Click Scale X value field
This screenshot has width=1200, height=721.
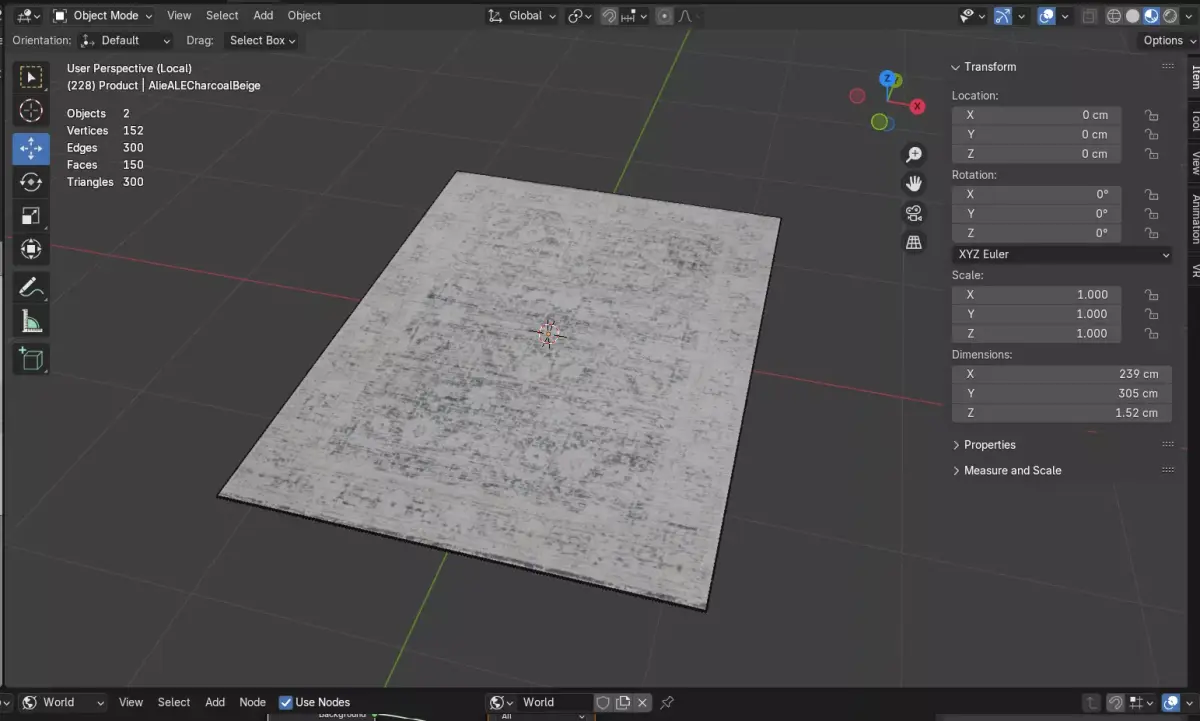click(x=1036, y=295)
